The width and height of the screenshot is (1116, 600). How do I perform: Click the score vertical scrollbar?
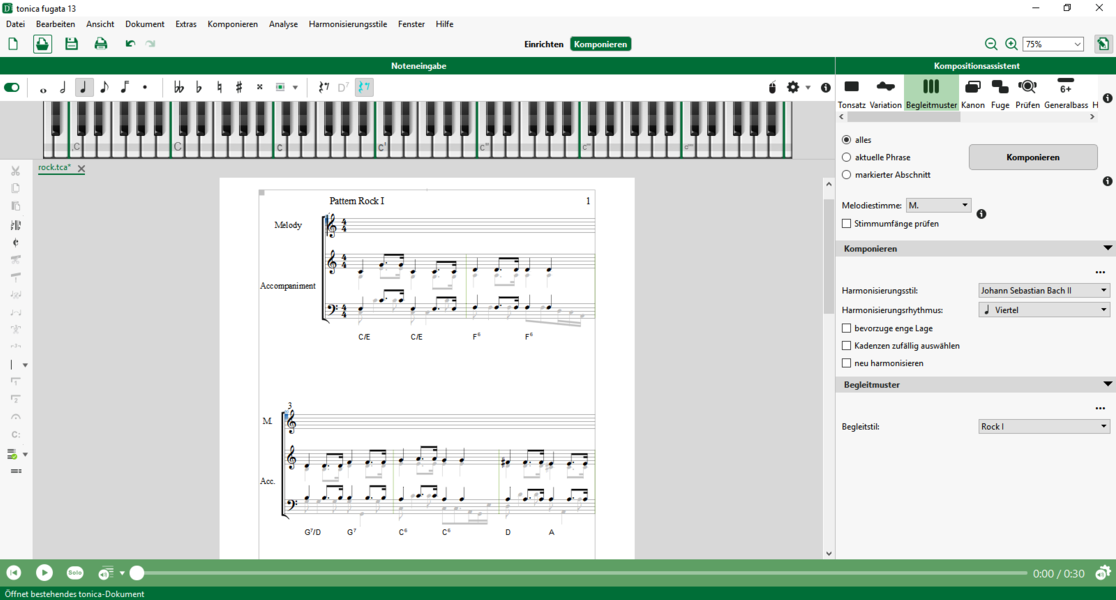828,256
